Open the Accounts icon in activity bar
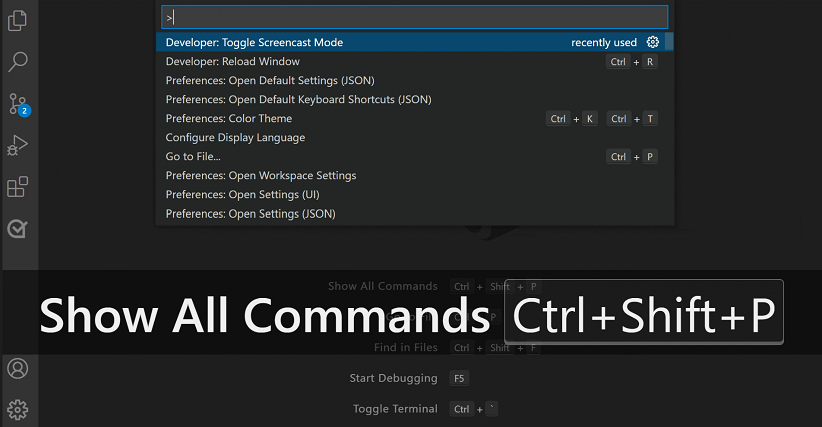 18,368
